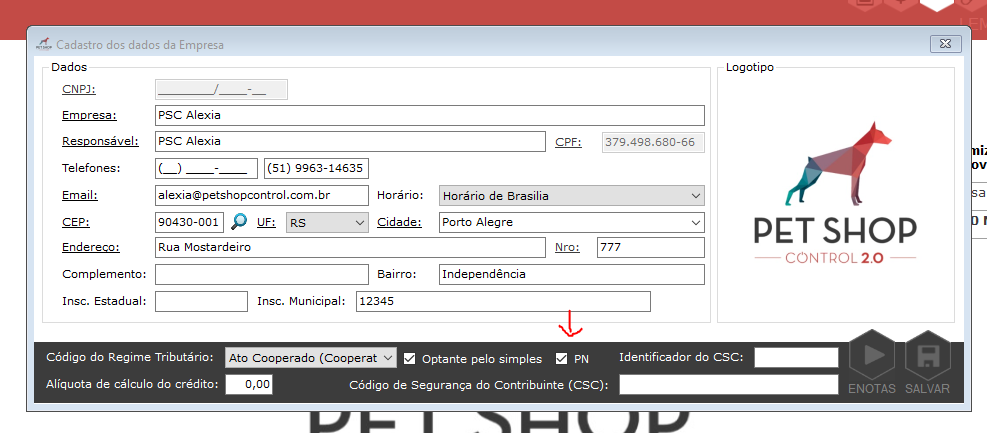Viewport: 987px width, 433px height.
Task: Click the empty first telephone field
Action: [x=206, y=169]
